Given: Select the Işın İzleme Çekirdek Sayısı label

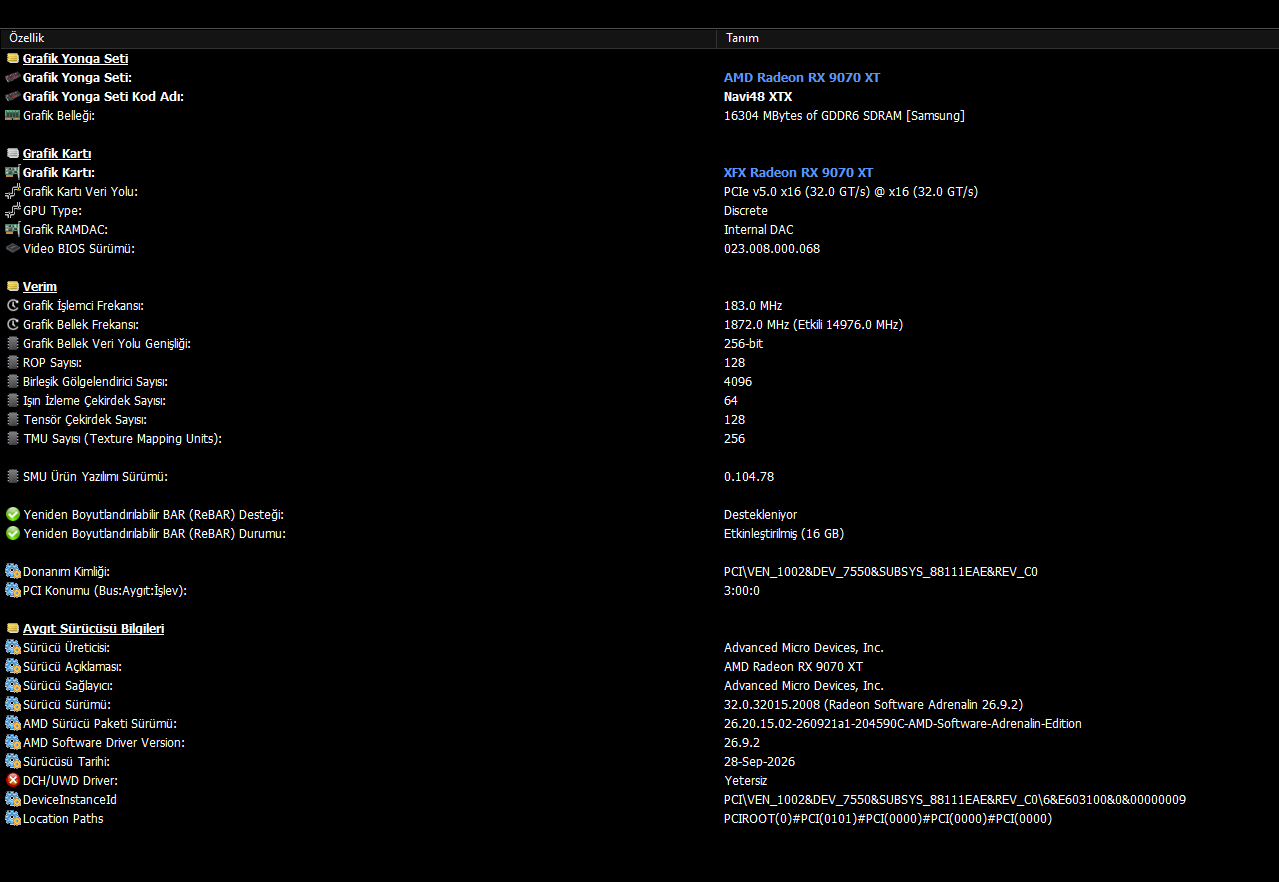Looking at the screenshot, I should (x=94, y=401).
